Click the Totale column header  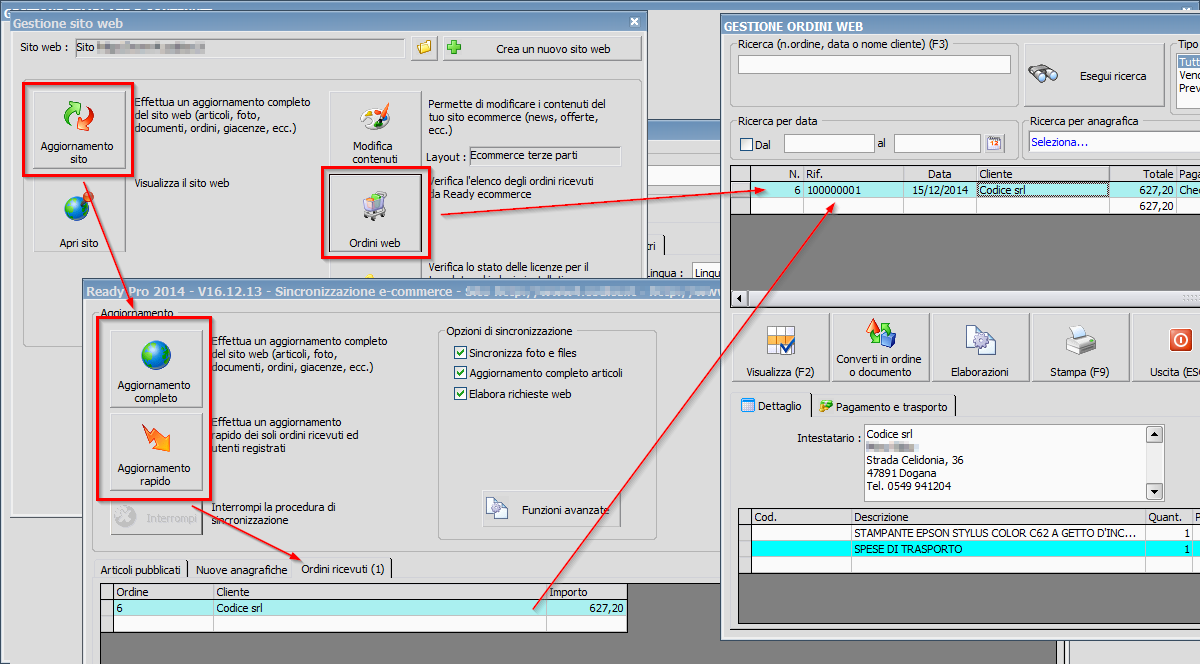point(1143,174)
